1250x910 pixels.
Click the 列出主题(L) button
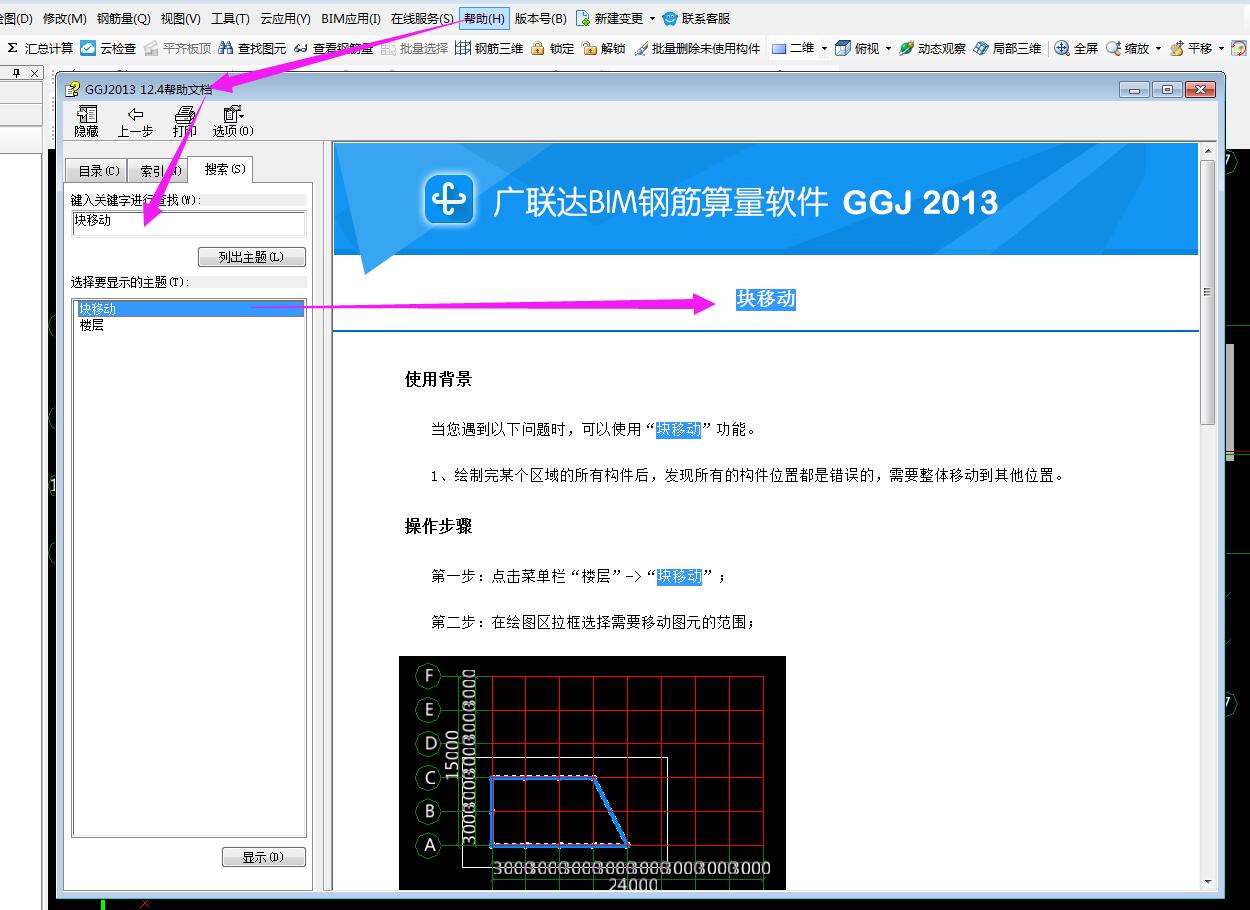point(252,257)
